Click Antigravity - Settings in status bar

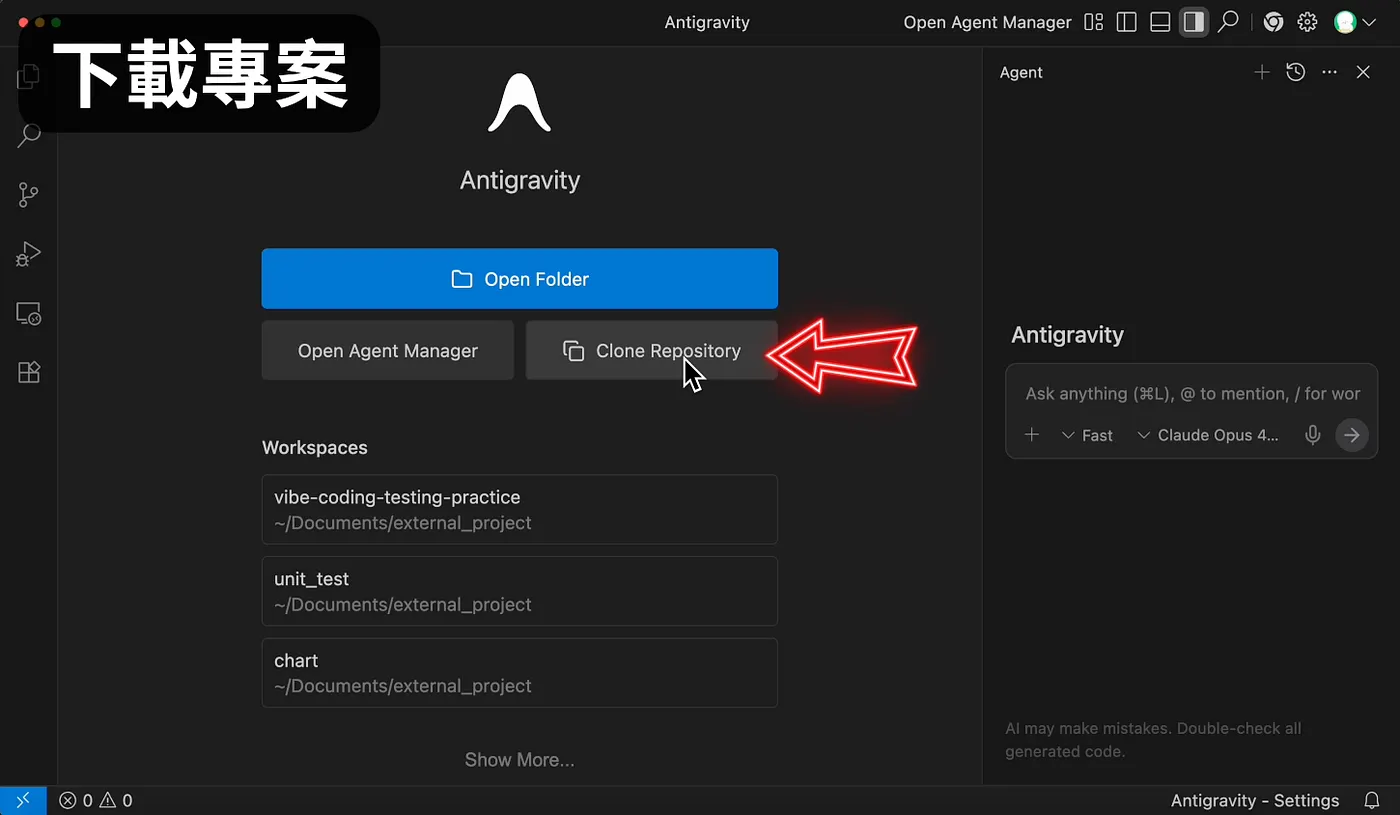click(1255, 800)
